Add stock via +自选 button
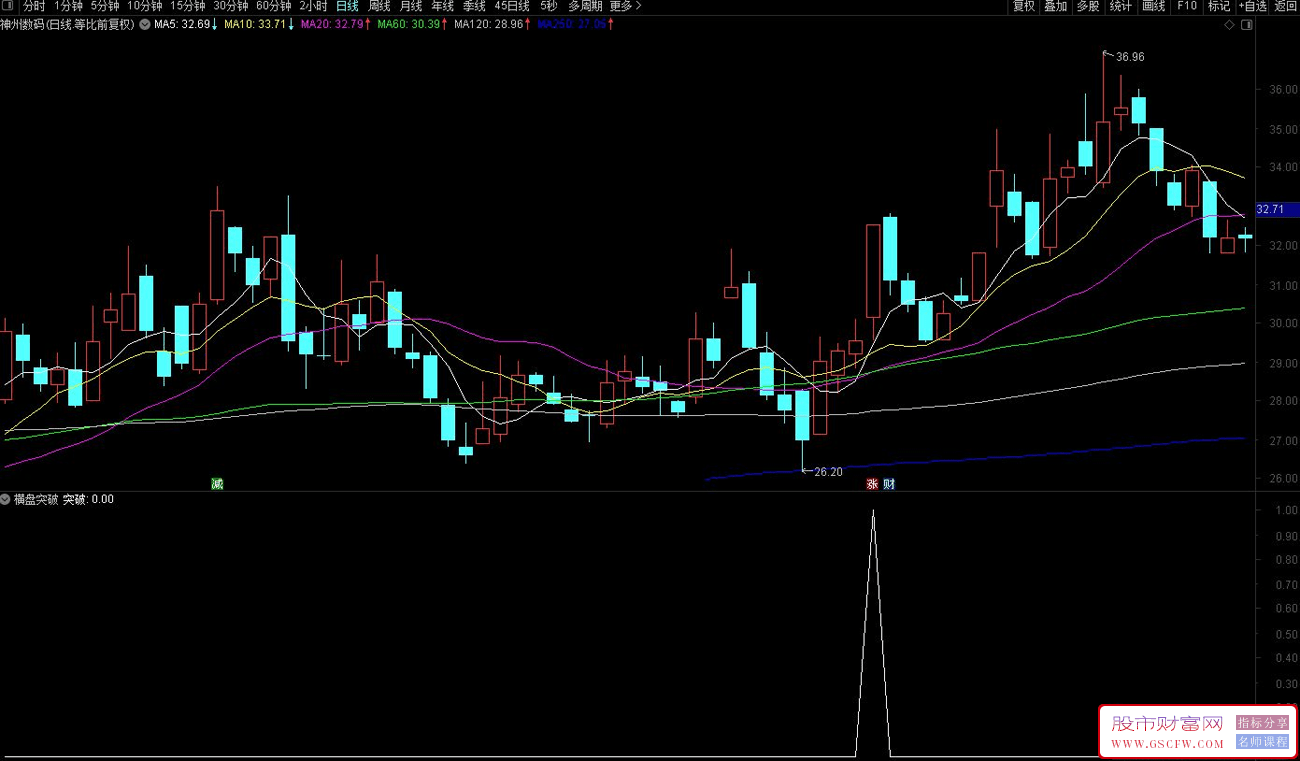1300x761 pixels. (1252, 6)
